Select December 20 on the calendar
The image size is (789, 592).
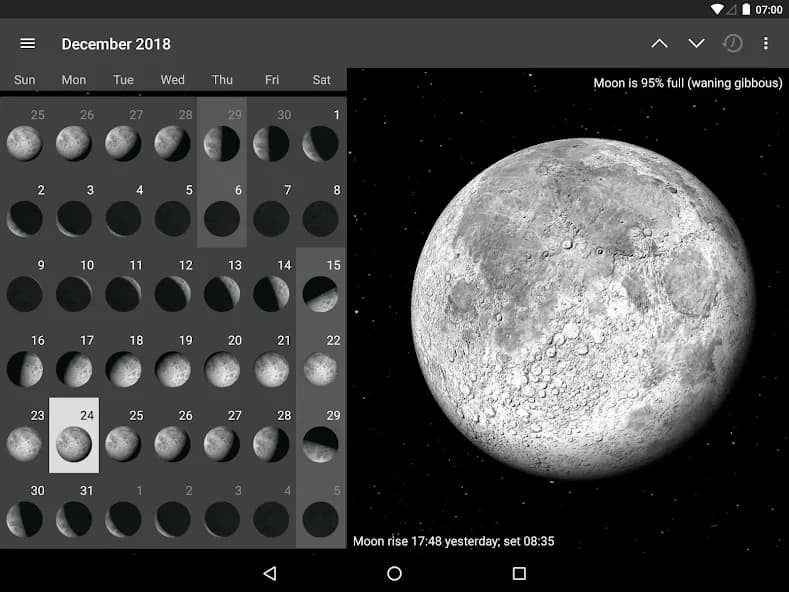(x=222, y=360)
